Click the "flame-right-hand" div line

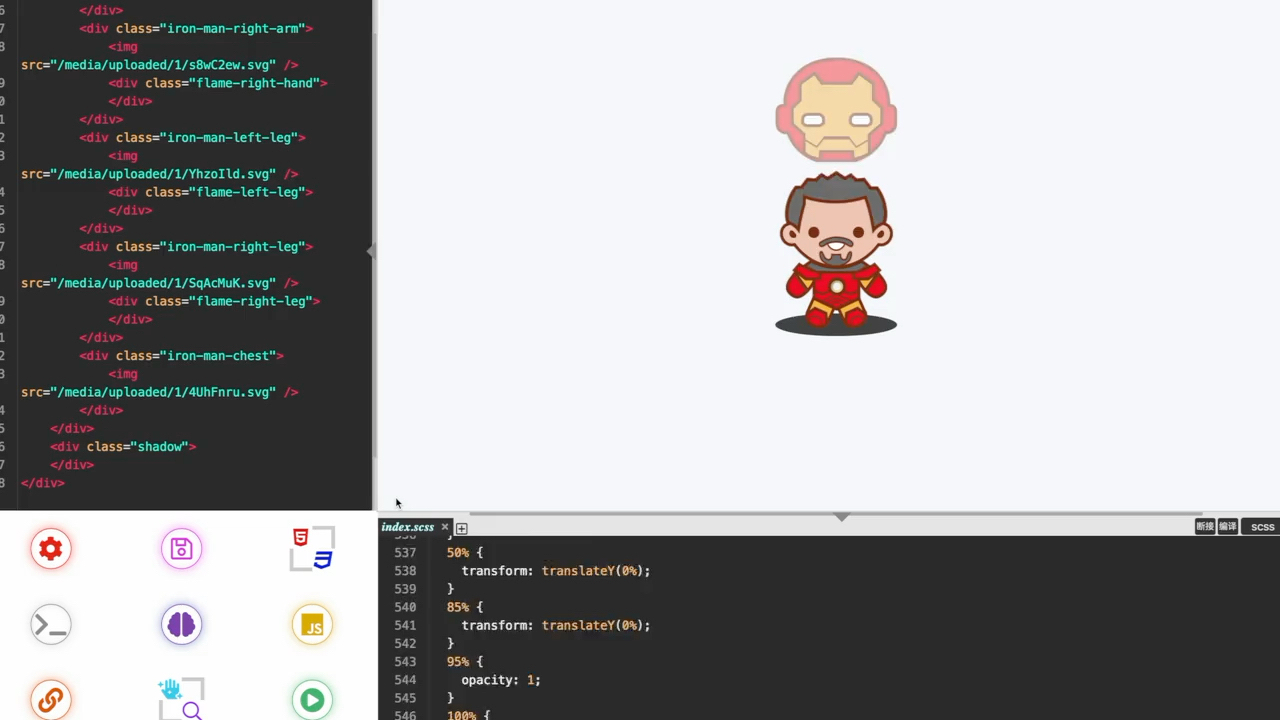[x=218, y=83]
